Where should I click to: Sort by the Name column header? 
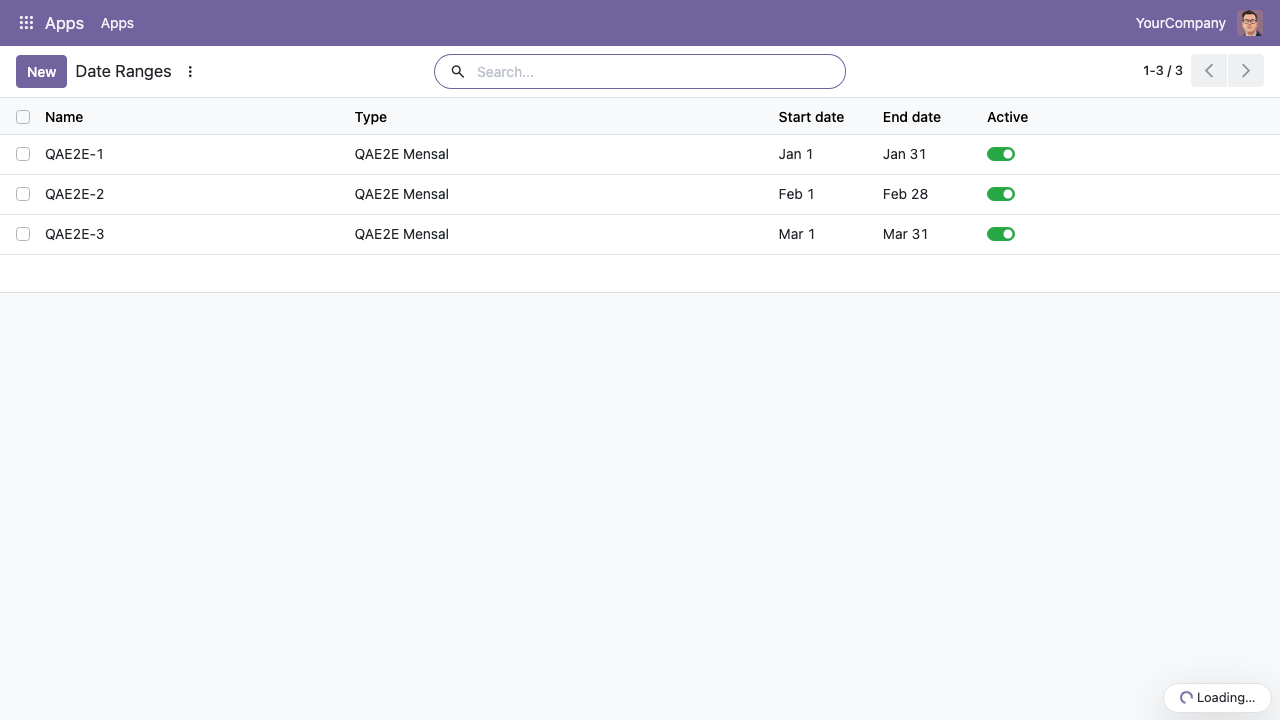(64, 117)
